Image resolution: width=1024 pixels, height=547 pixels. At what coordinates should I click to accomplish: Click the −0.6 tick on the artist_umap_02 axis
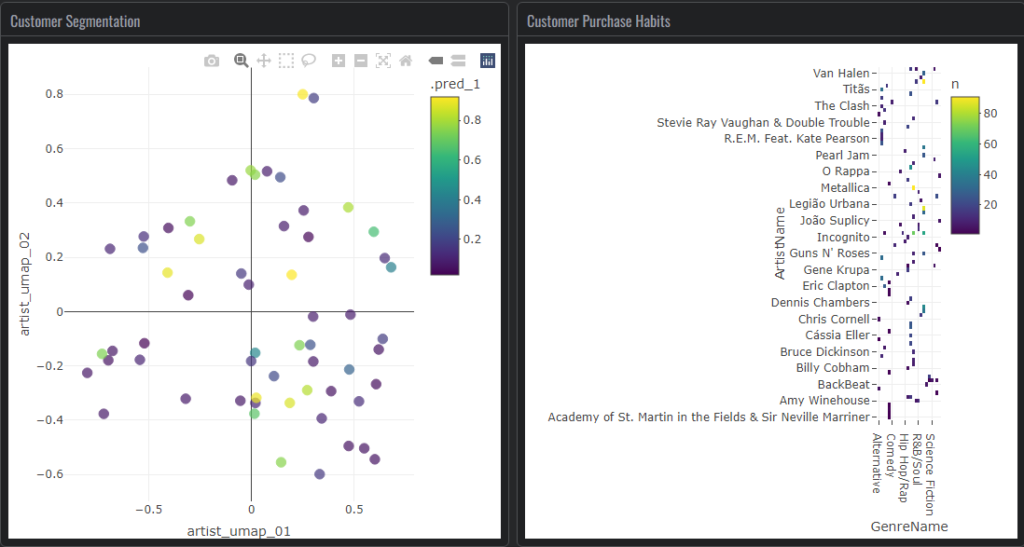50,475
